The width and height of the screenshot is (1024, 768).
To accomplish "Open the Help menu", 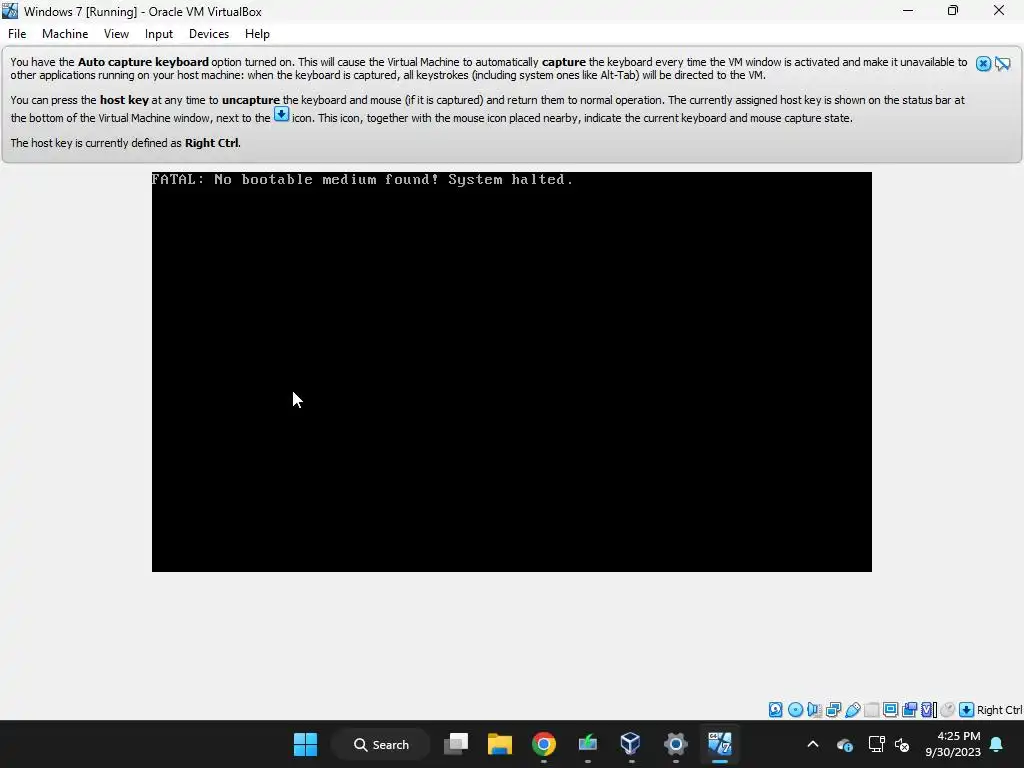I will pos(257,34).
